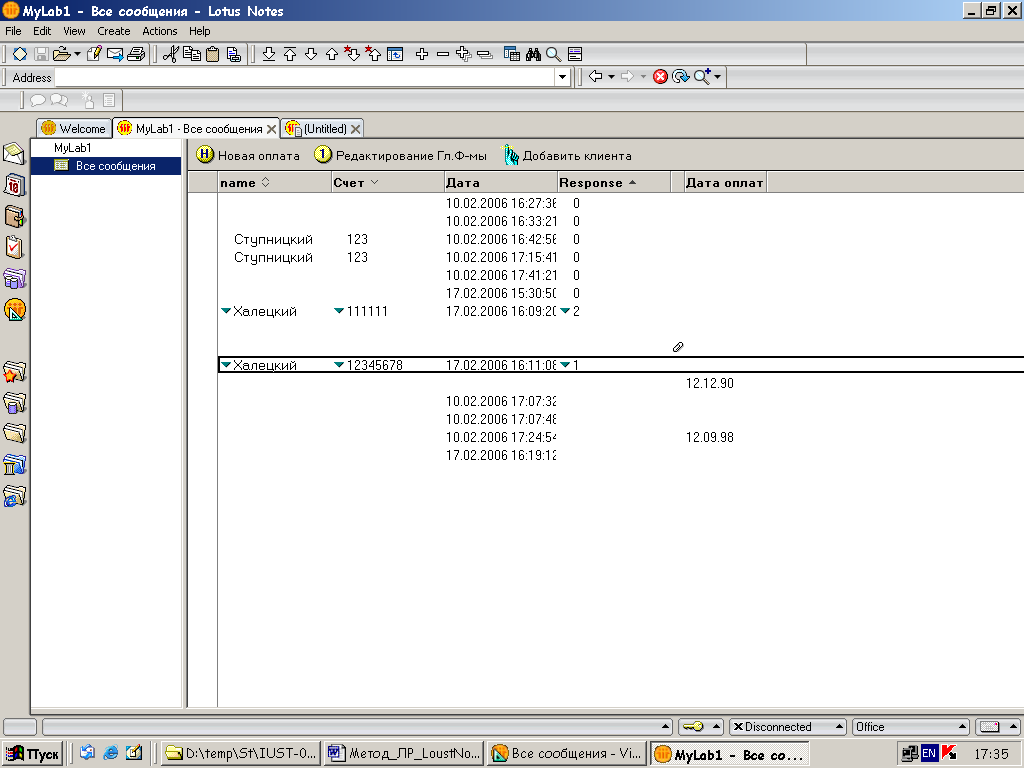Open the Calendar bookmark icon
This screenshot has width=1024, height=768.
point(14,185)
